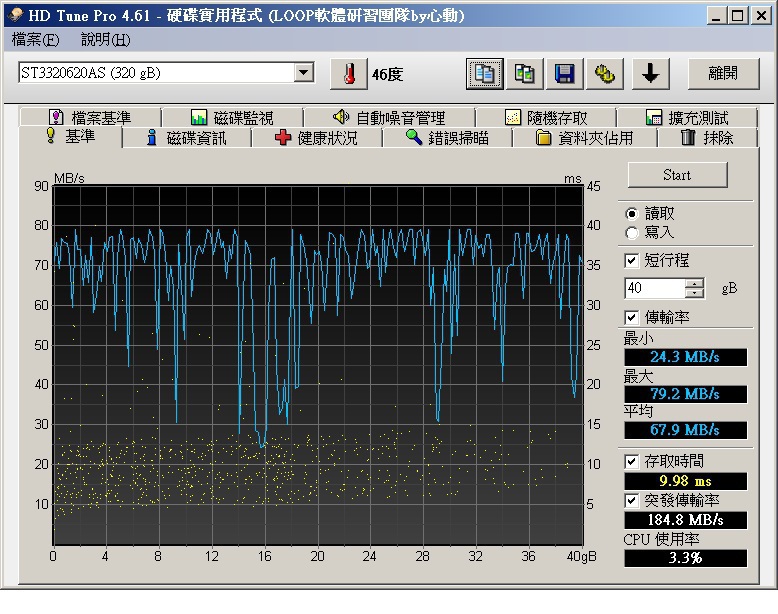The image size is (778, 614).
Task: Disable the 突發傳輸率 checkbox
Action: [632, 500]
